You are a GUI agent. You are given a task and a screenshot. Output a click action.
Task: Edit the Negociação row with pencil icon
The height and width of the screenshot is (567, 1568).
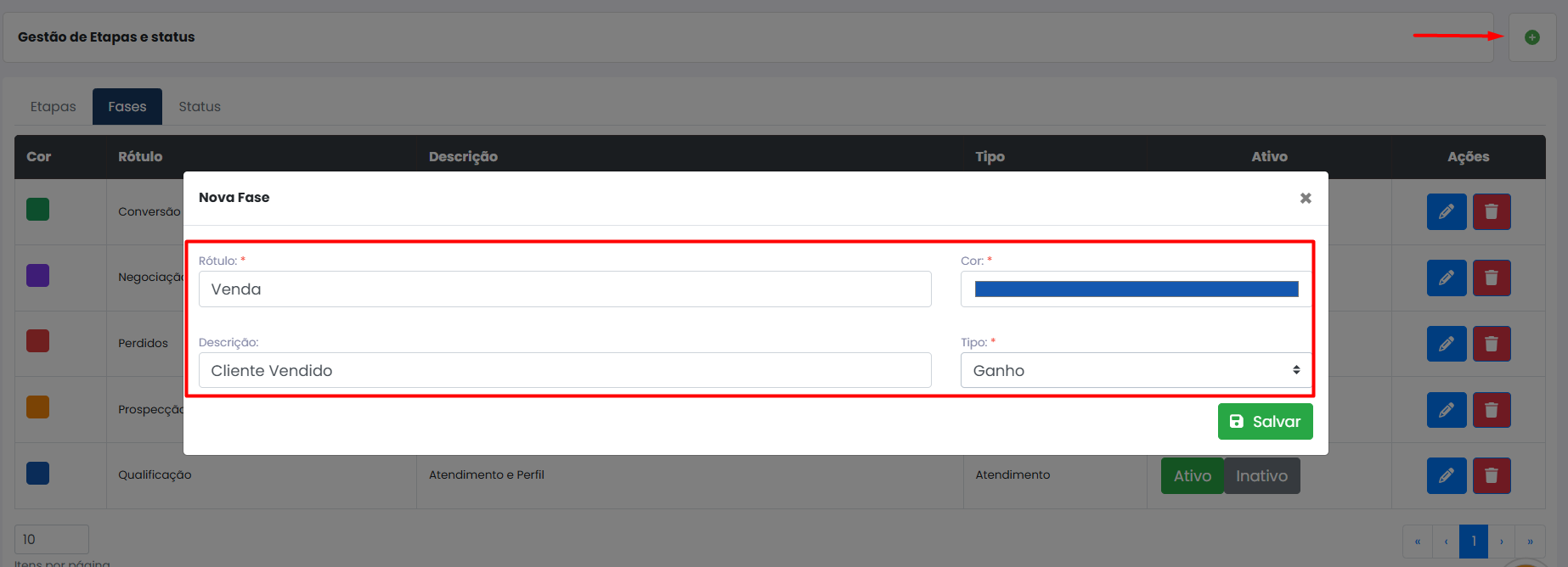click(x=1447, y=278)
